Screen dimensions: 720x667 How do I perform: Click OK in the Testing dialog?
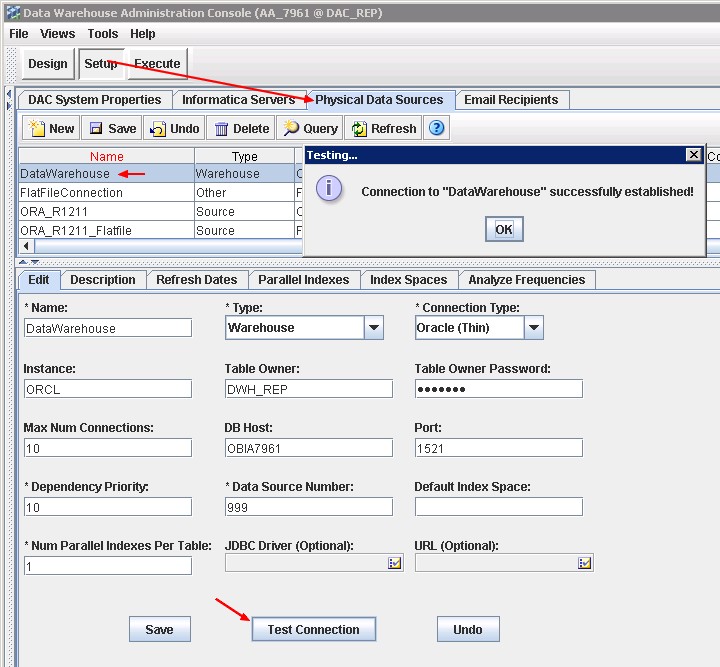coord(503,229)
